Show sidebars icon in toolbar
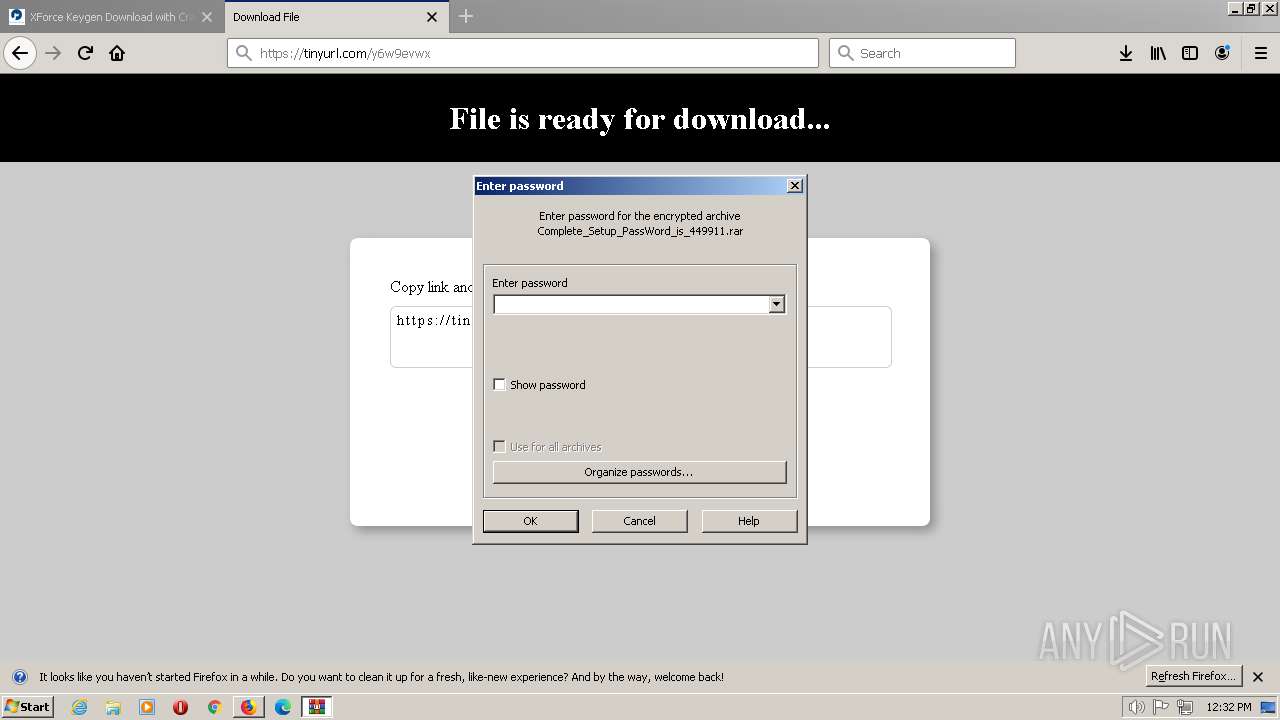Image resolution: width=1280 pixels, height=720 pixels. pyautogui.click(x=1190, y=53)
